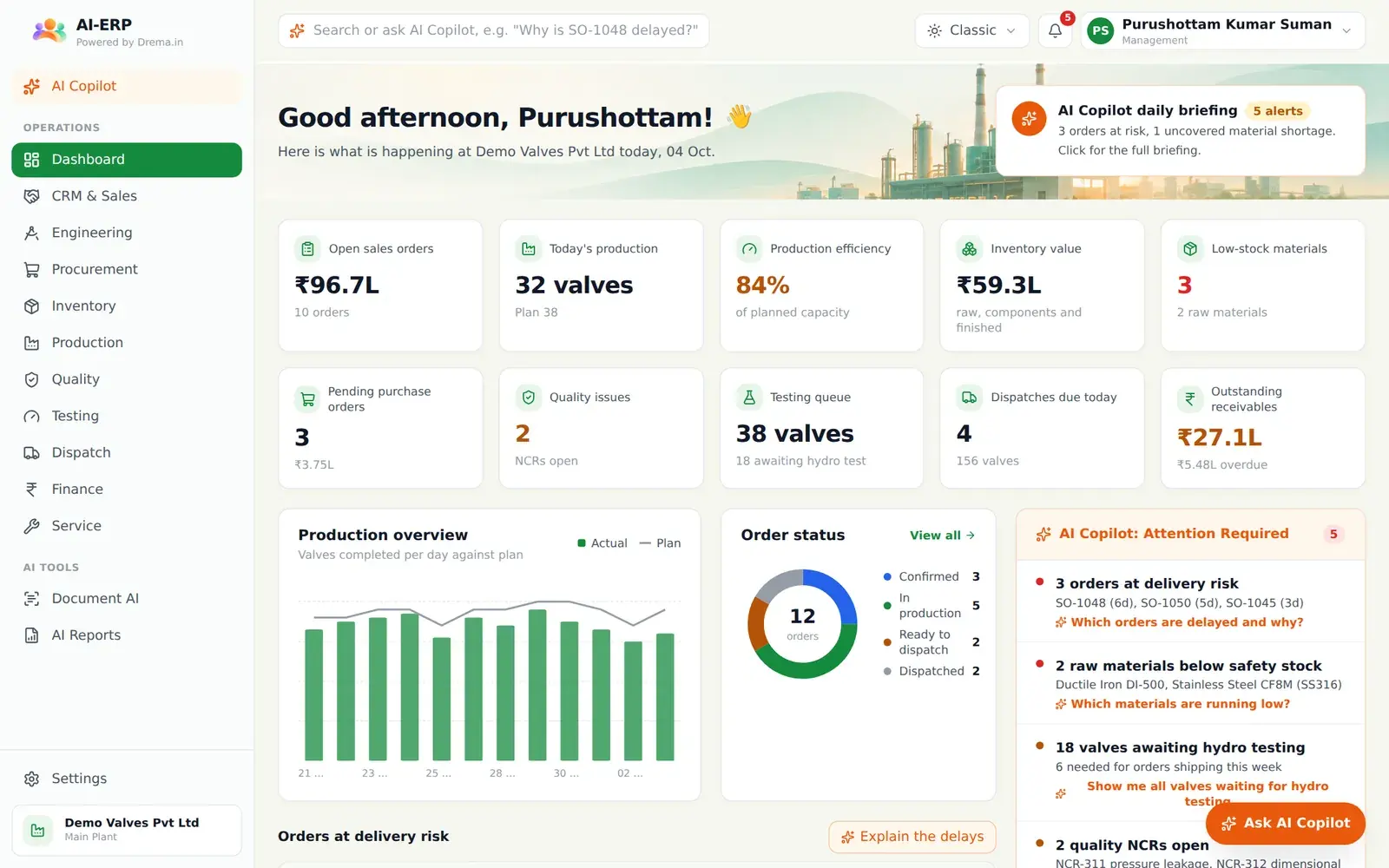Image resolution: width=1389 pixels, height=868 pixels.
Task: Open the AI Copilot daily briefing card
Action: (1181, 130)
